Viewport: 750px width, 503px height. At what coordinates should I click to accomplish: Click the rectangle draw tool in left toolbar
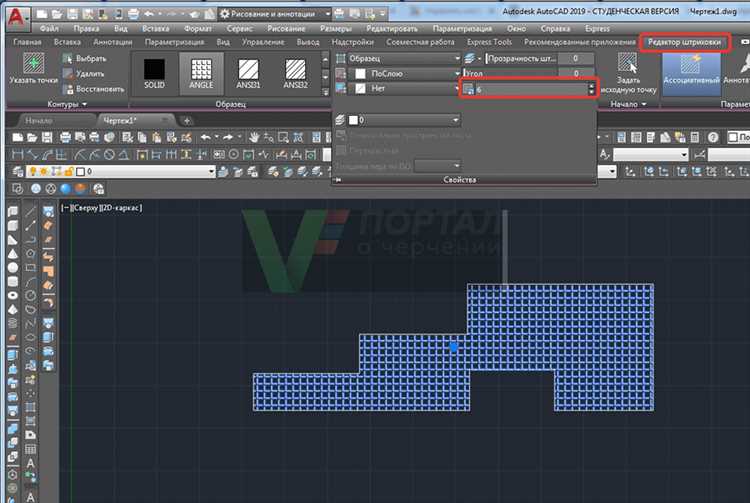[30, 267]
